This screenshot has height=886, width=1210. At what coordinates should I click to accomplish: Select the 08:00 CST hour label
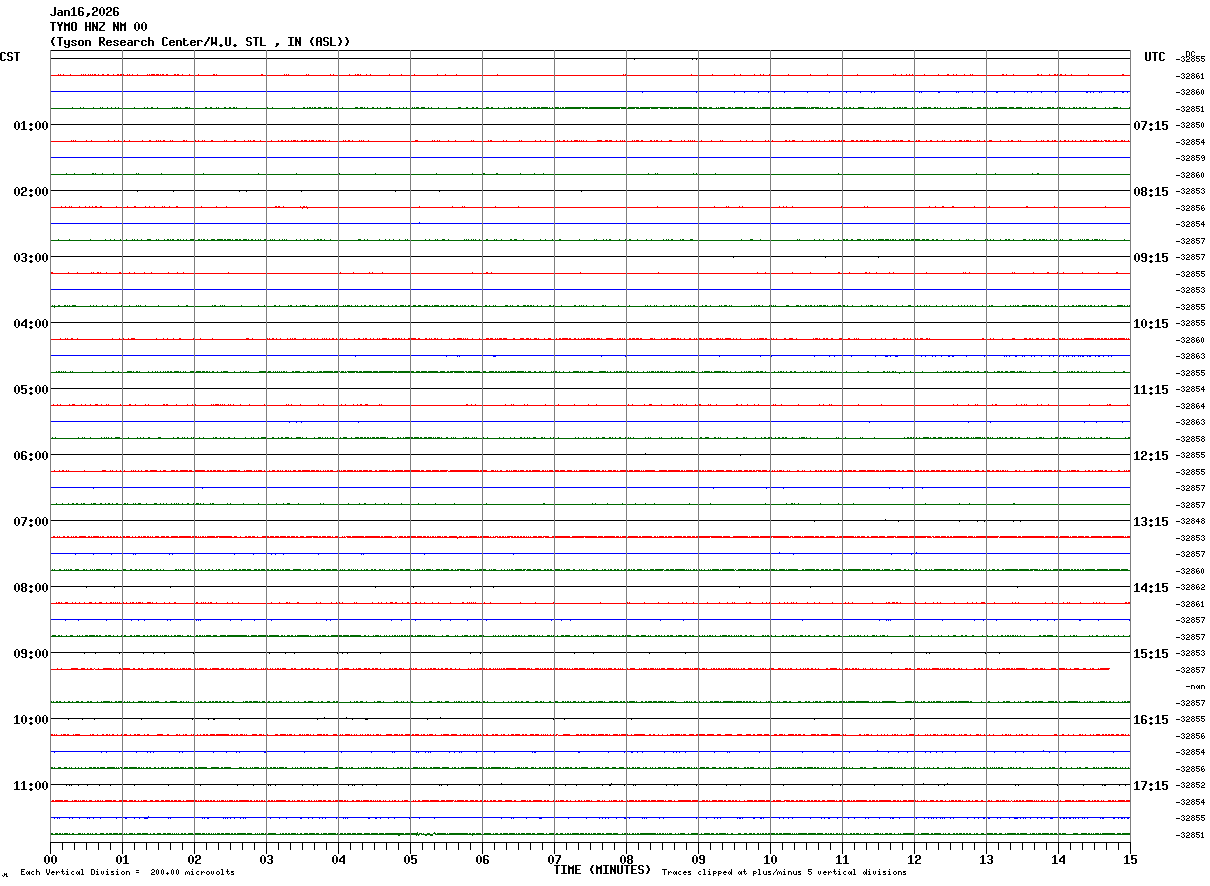[x=31, y=587]
